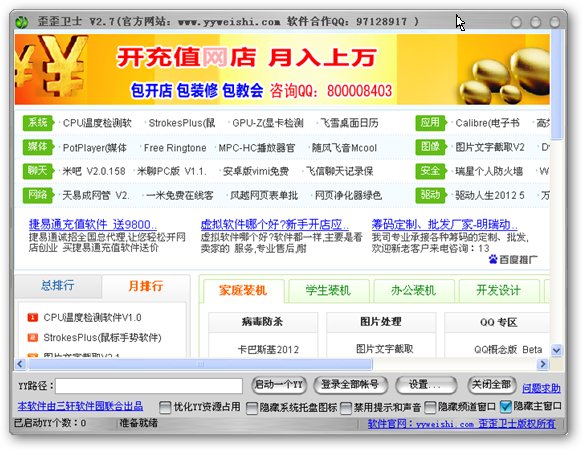Open 驱动人生2012 5 link
Image resolution: width=583 pixels, height=450 pixels.
(490, 196)
